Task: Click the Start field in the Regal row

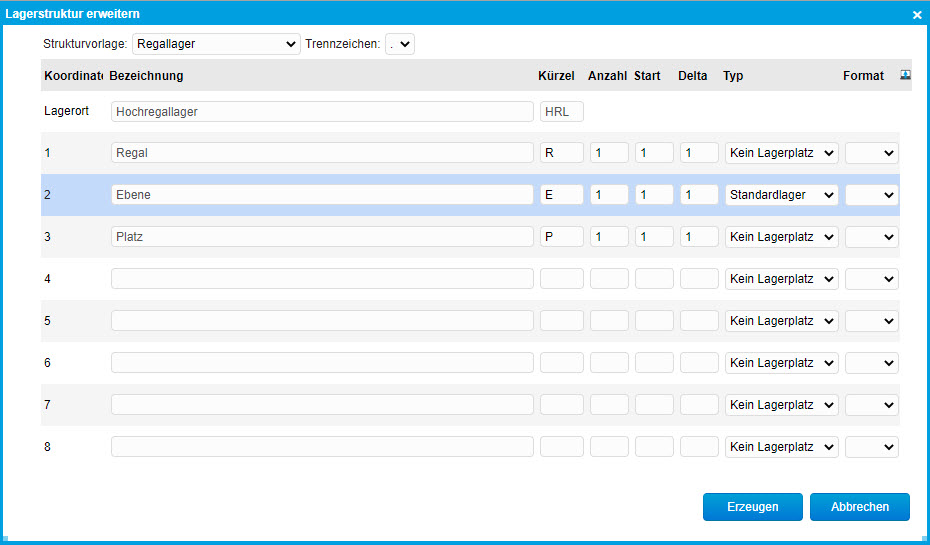Action: coord(654,153)
